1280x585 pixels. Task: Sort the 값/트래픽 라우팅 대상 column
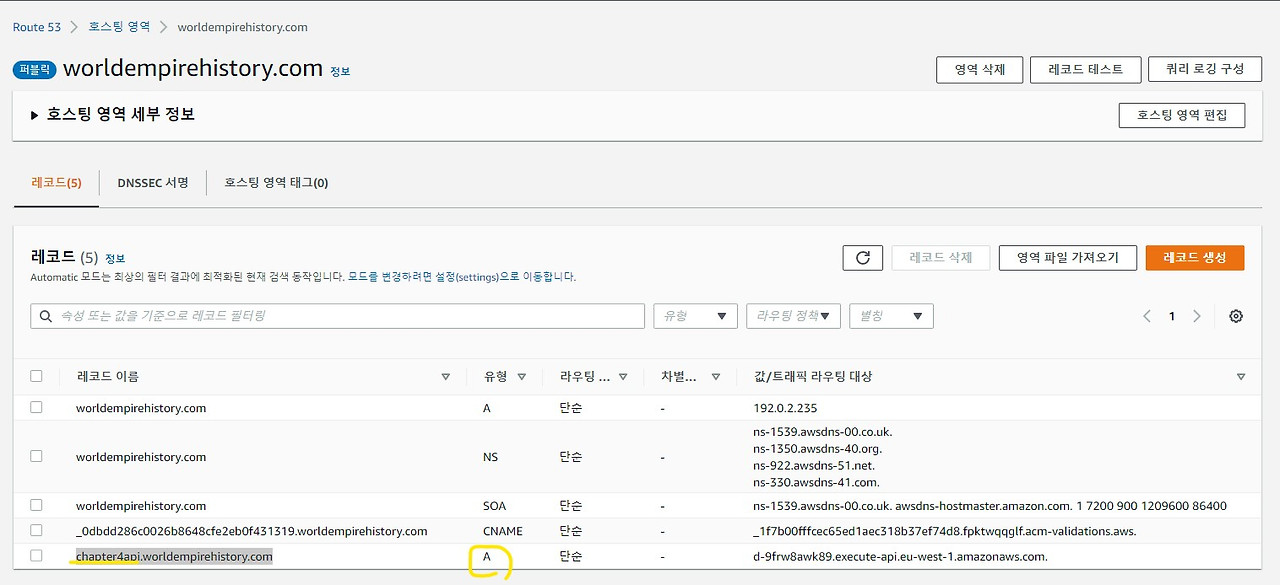tap(1240, 376)
